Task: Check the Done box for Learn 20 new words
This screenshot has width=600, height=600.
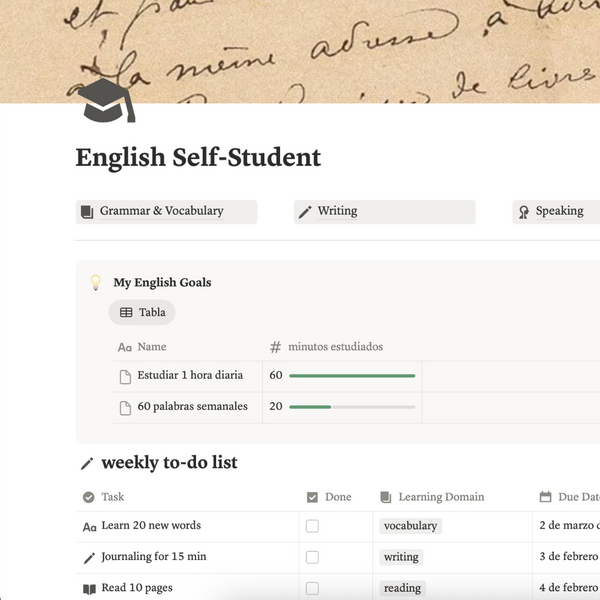Action: [x=312, y=526]
